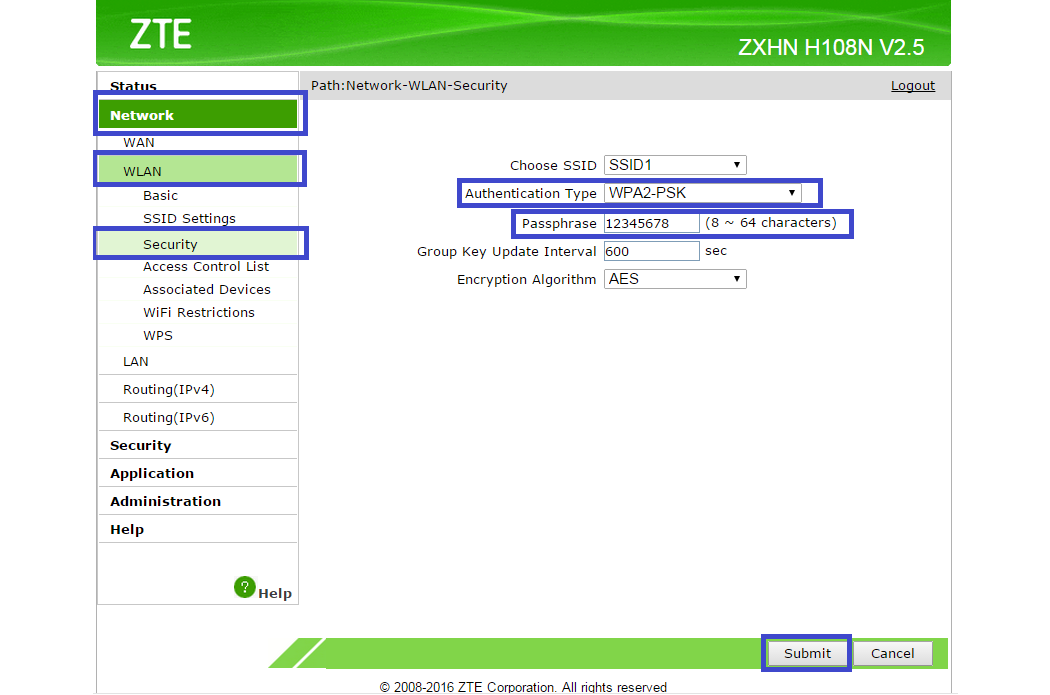Open Access Control List page
The image size is (1050, 695).
tap(206, 266)
